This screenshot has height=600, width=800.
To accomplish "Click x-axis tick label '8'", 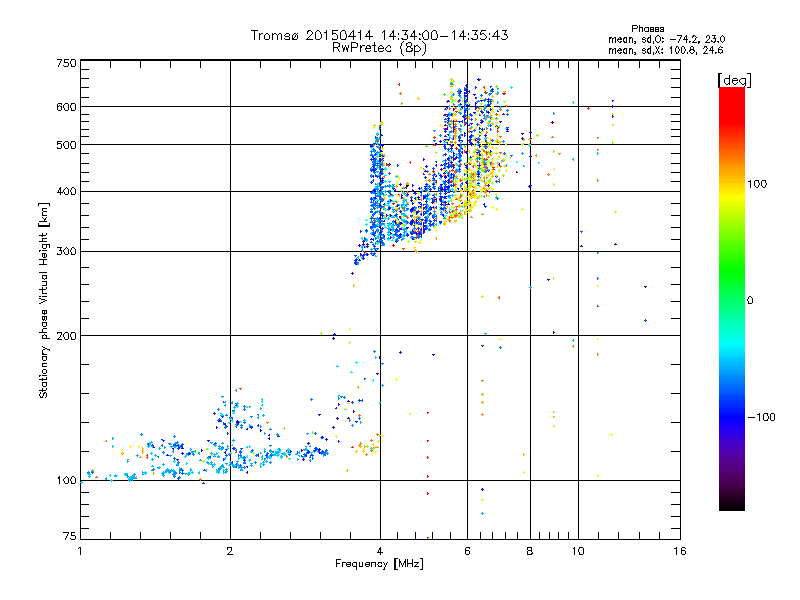I will click(x=530, y=551).
